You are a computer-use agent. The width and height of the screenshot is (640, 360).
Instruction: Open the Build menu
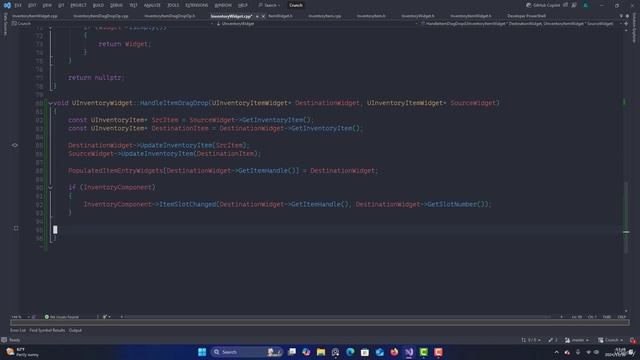click(98, 5)
